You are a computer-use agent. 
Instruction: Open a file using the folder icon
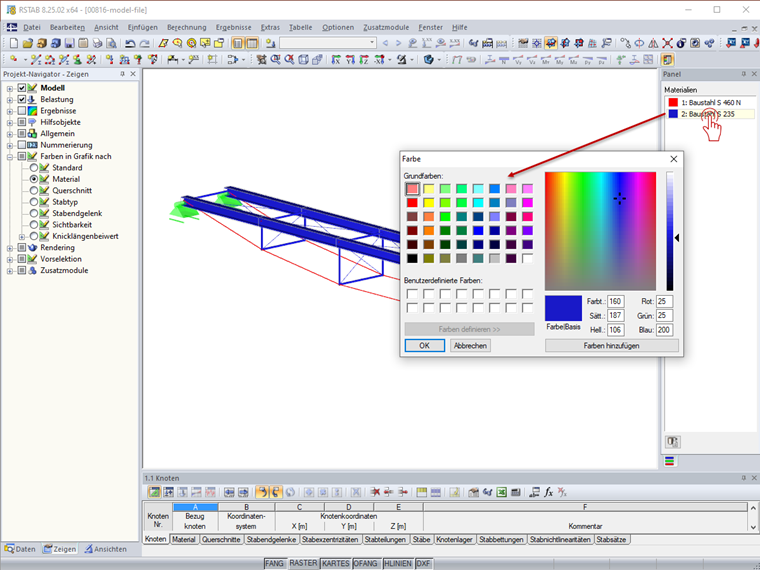pos(28,44)
